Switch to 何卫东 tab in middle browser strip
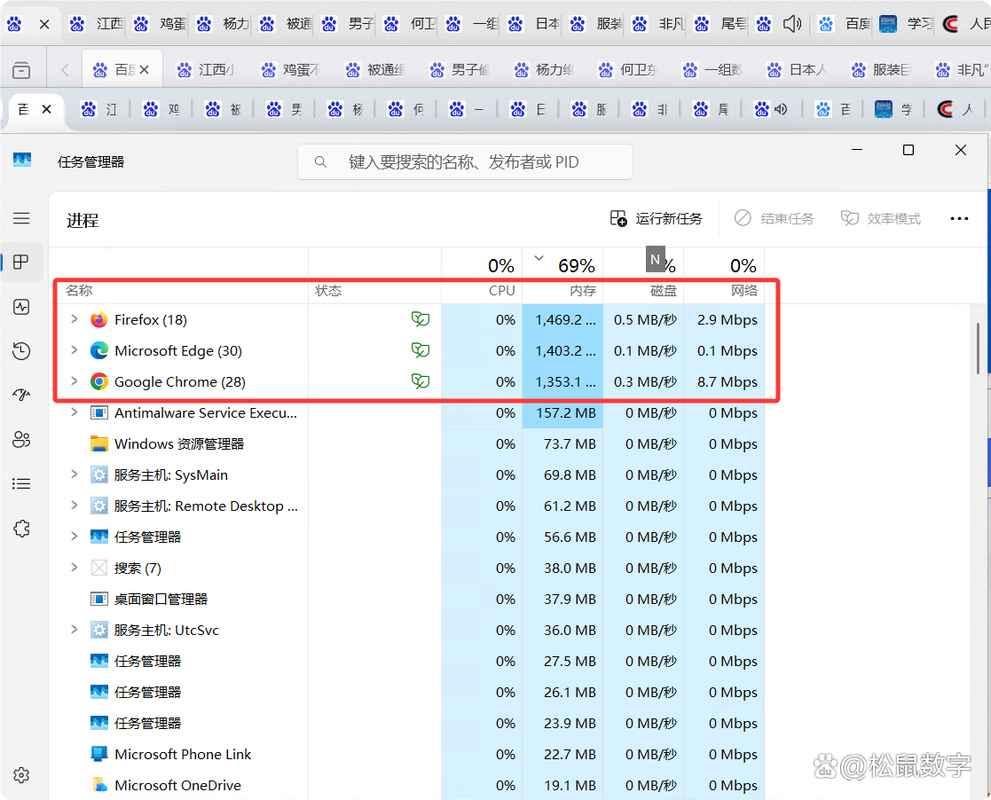The height and width of the screenshot is (800, 991). [x=629, y=70]
